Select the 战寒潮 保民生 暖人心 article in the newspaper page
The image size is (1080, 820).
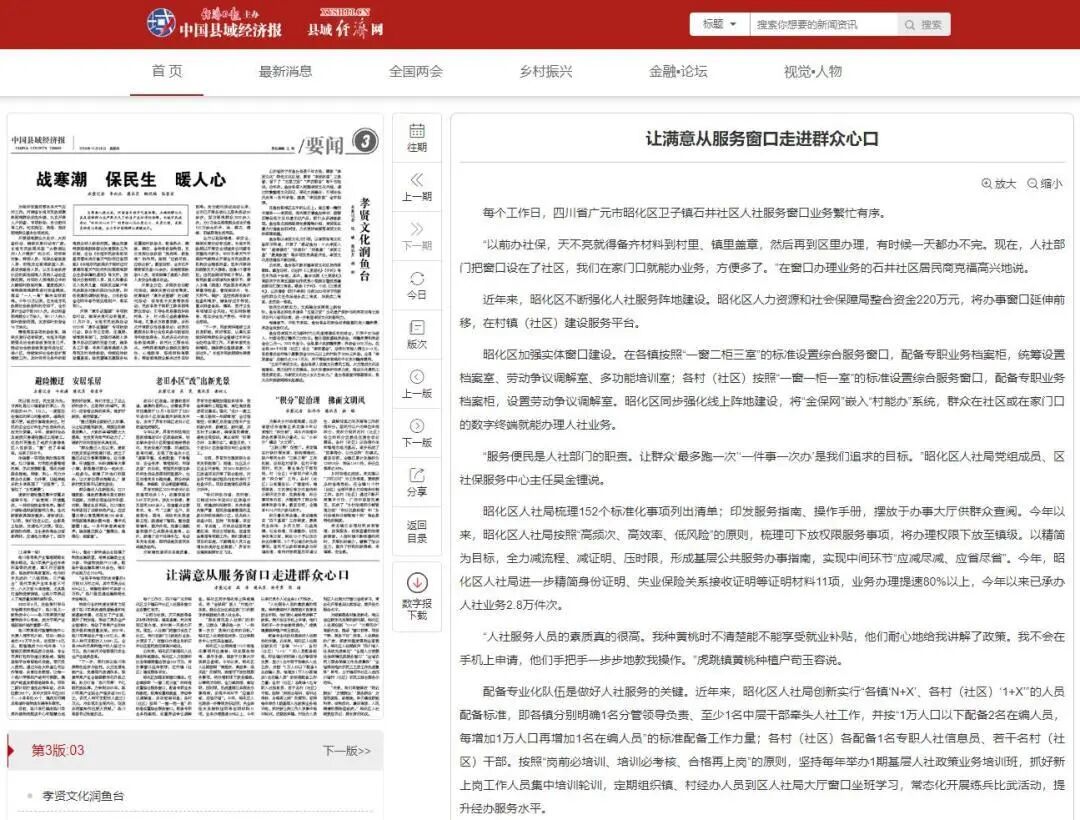[x=131, y=180]
